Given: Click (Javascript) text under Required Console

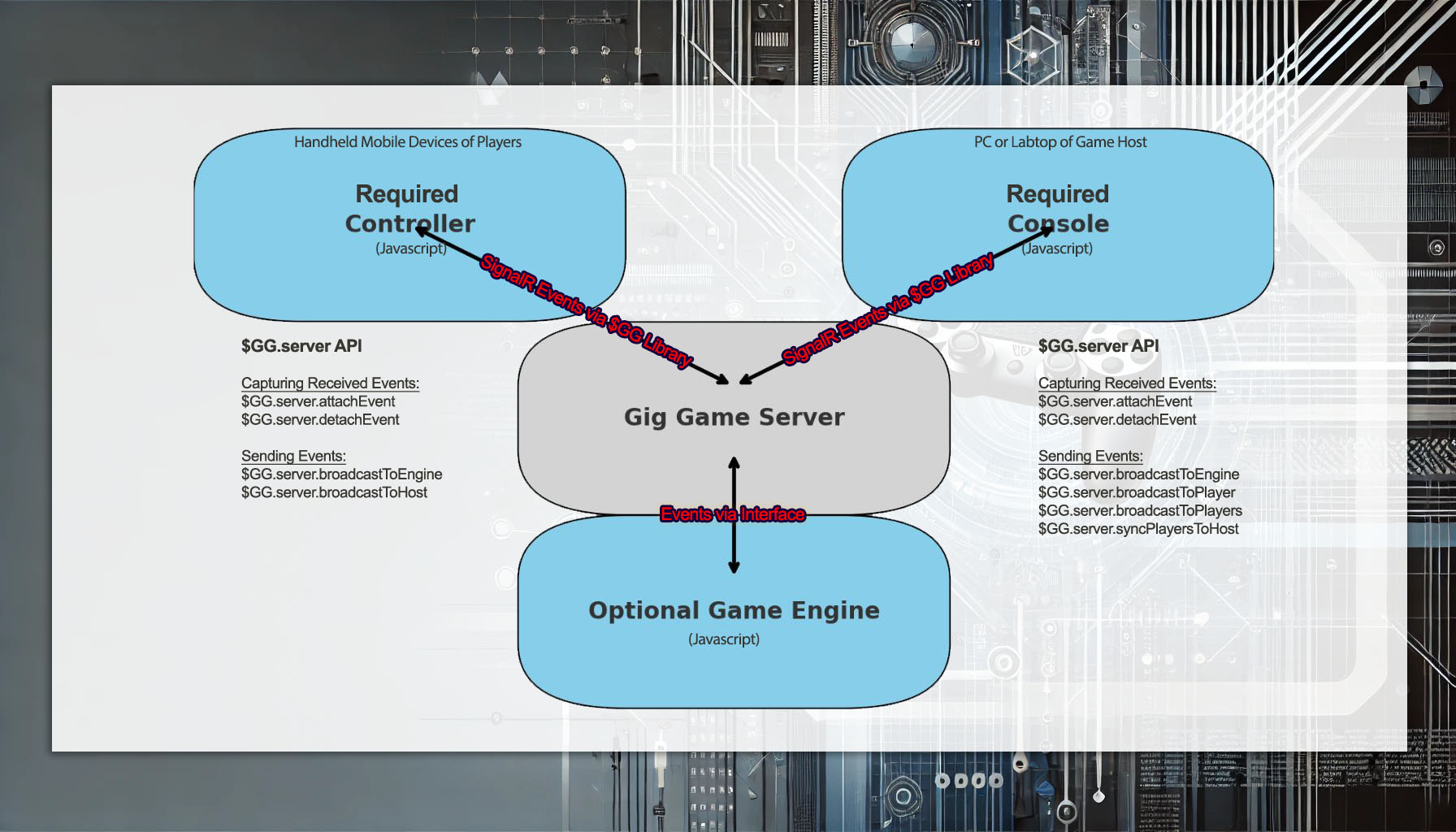Looking at the screenshot, I should (1056, 249).
